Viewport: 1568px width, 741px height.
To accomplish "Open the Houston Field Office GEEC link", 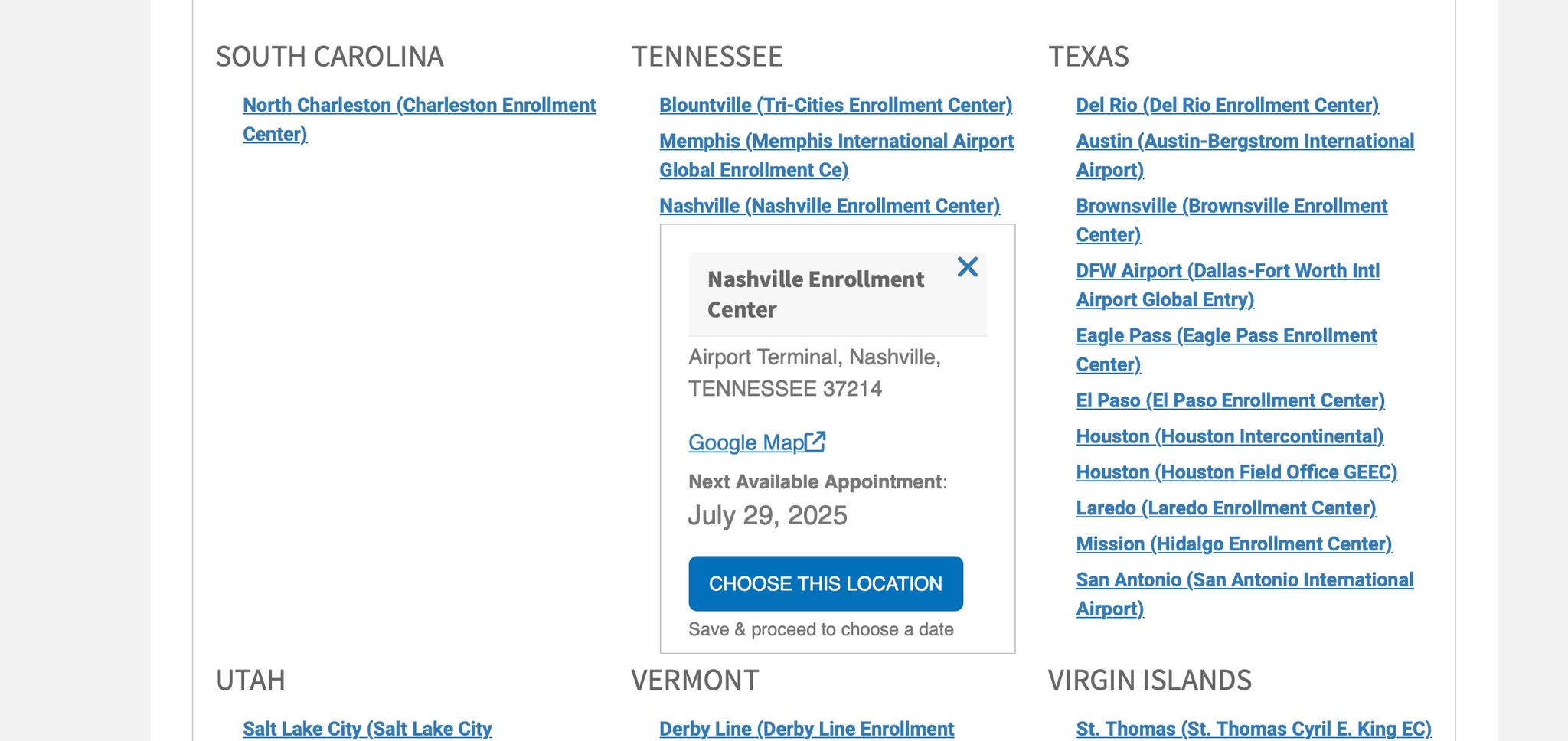I will [1236, 472].
